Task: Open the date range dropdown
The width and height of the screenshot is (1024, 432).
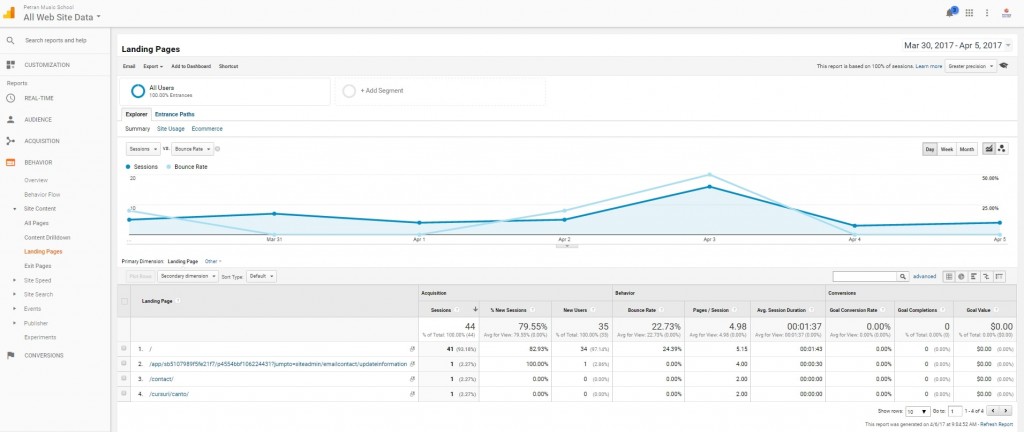Action: coord(958,46)
